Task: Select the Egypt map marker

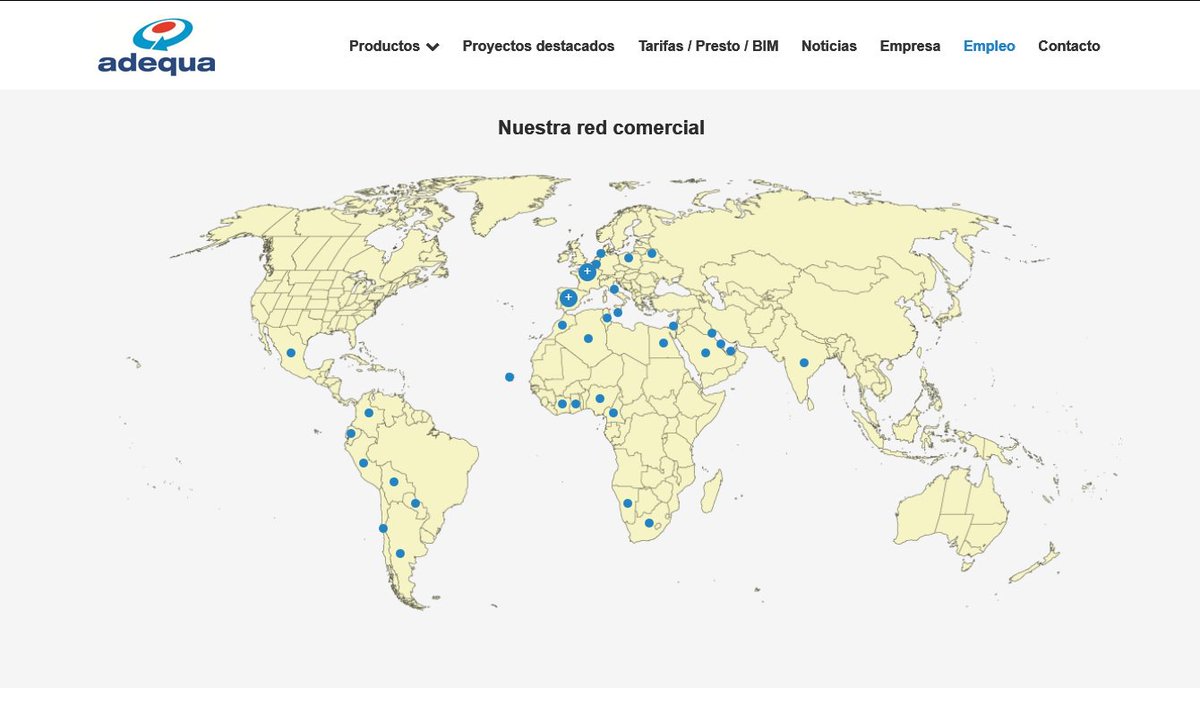Action: pyautogui.click(x=663, y=343)
